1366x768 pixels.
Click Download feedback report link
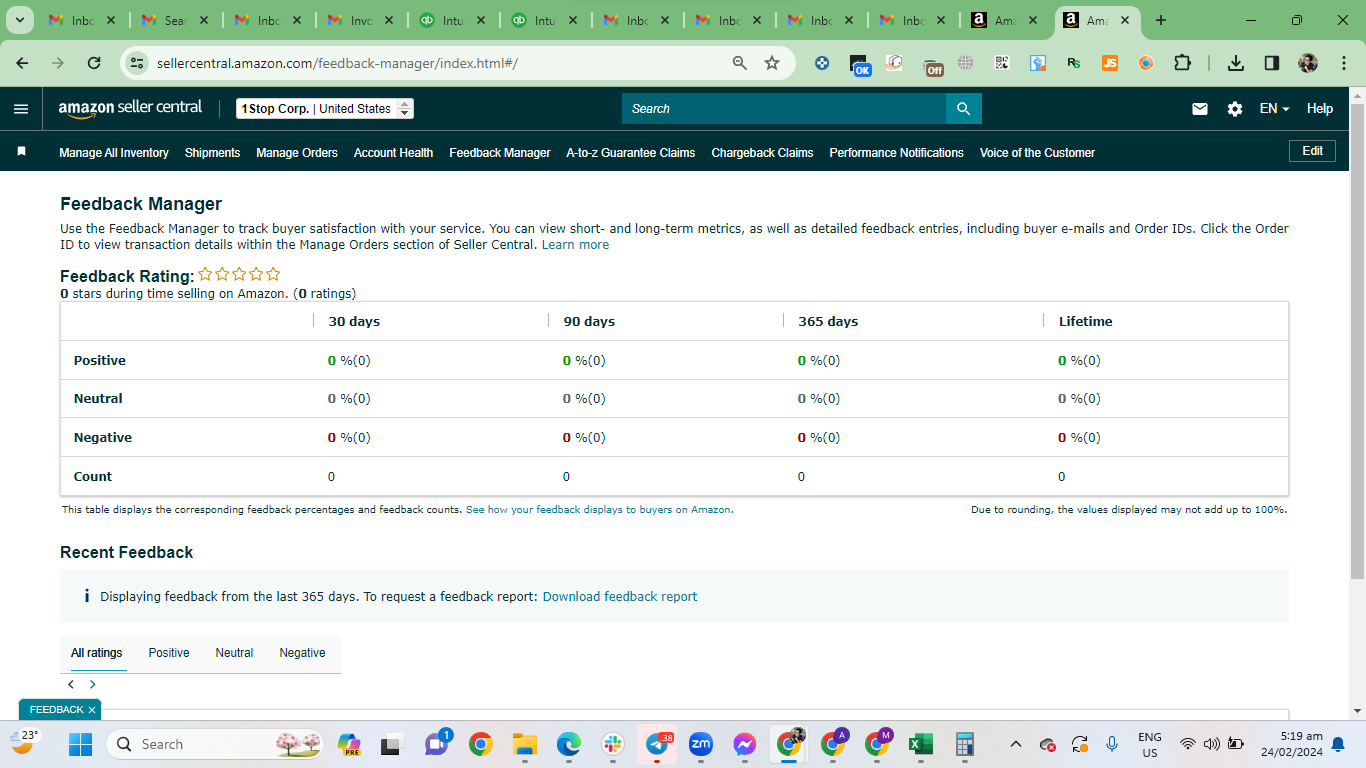pos(620,597)
